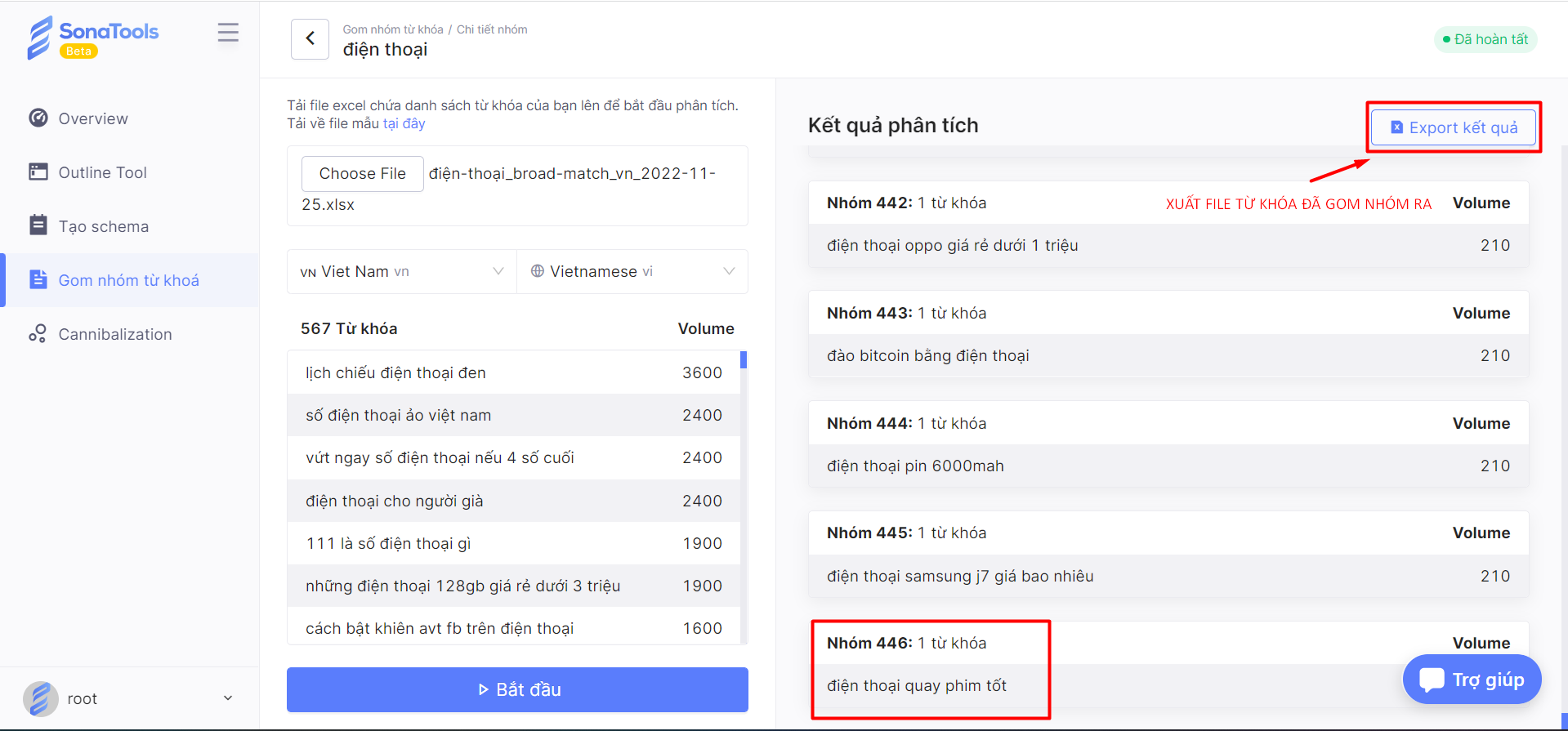Click the globe icon beside Vietnamese
Viewport: 1568px width, 731px height.
(x=538, y=271)
